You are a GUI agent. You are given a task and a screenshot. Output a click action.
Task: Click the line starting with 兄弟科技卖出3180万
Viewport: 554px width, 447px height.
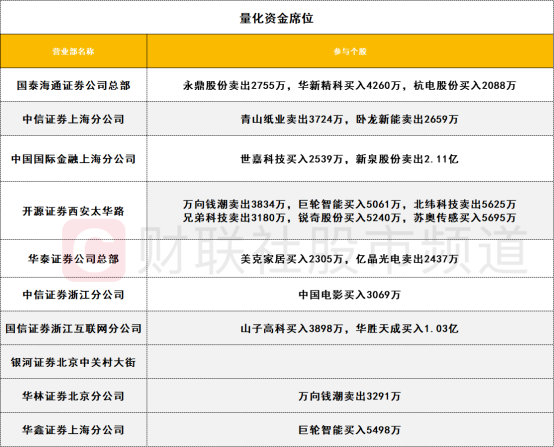point(350,218)
